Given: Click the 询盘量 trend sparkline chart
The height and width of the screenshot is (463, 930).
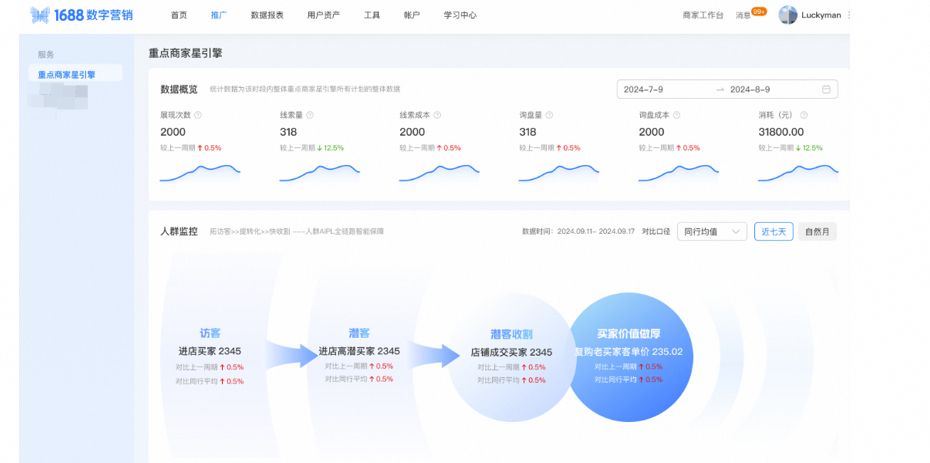Looking at the screenshot, I should pos(559,173).
